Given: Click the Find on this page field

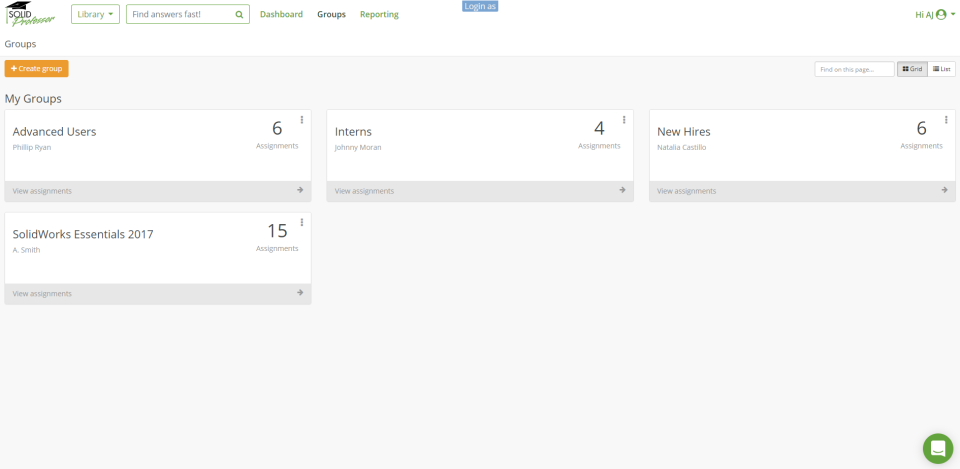Looking at the screenshot, I should (854, 69).
